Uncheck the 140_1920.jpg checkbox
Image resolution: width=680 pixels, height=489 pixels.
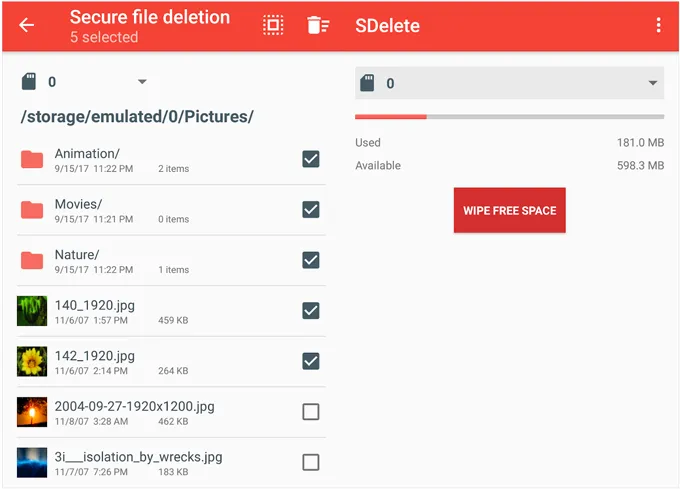311,311
